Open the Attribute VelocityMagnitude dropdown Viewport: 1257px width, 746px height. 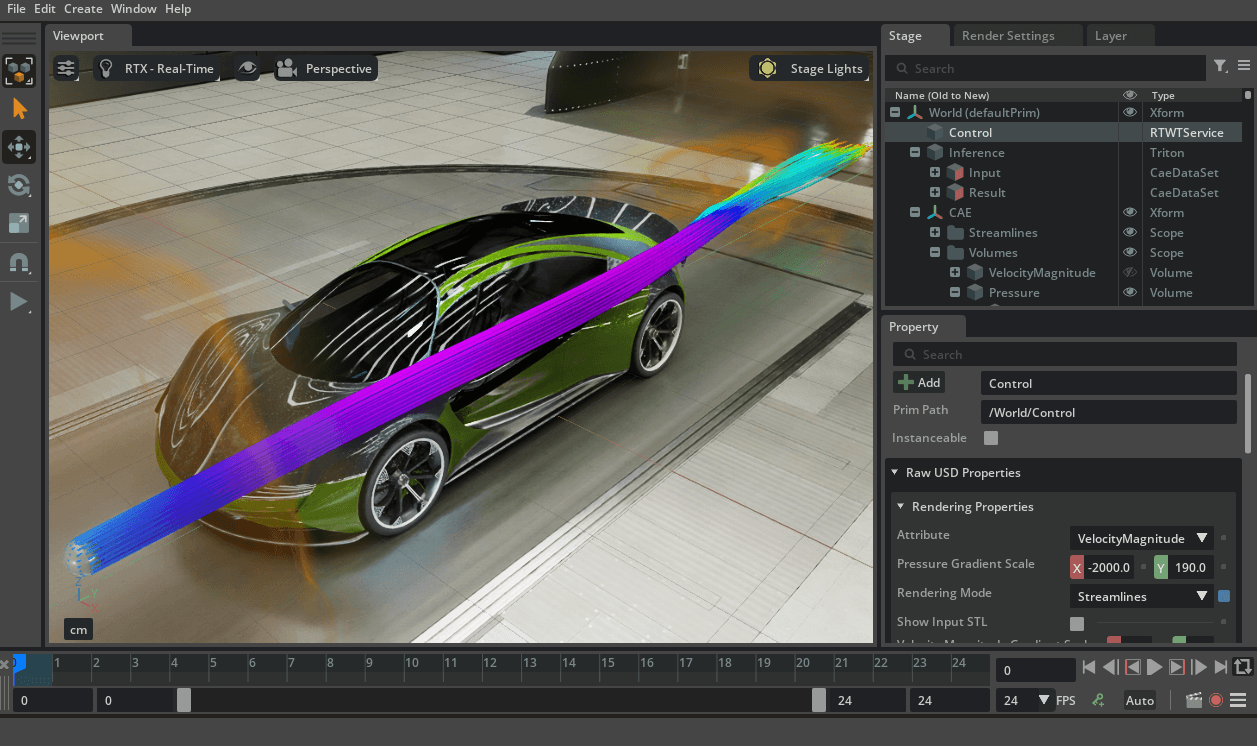(1141, 538)
